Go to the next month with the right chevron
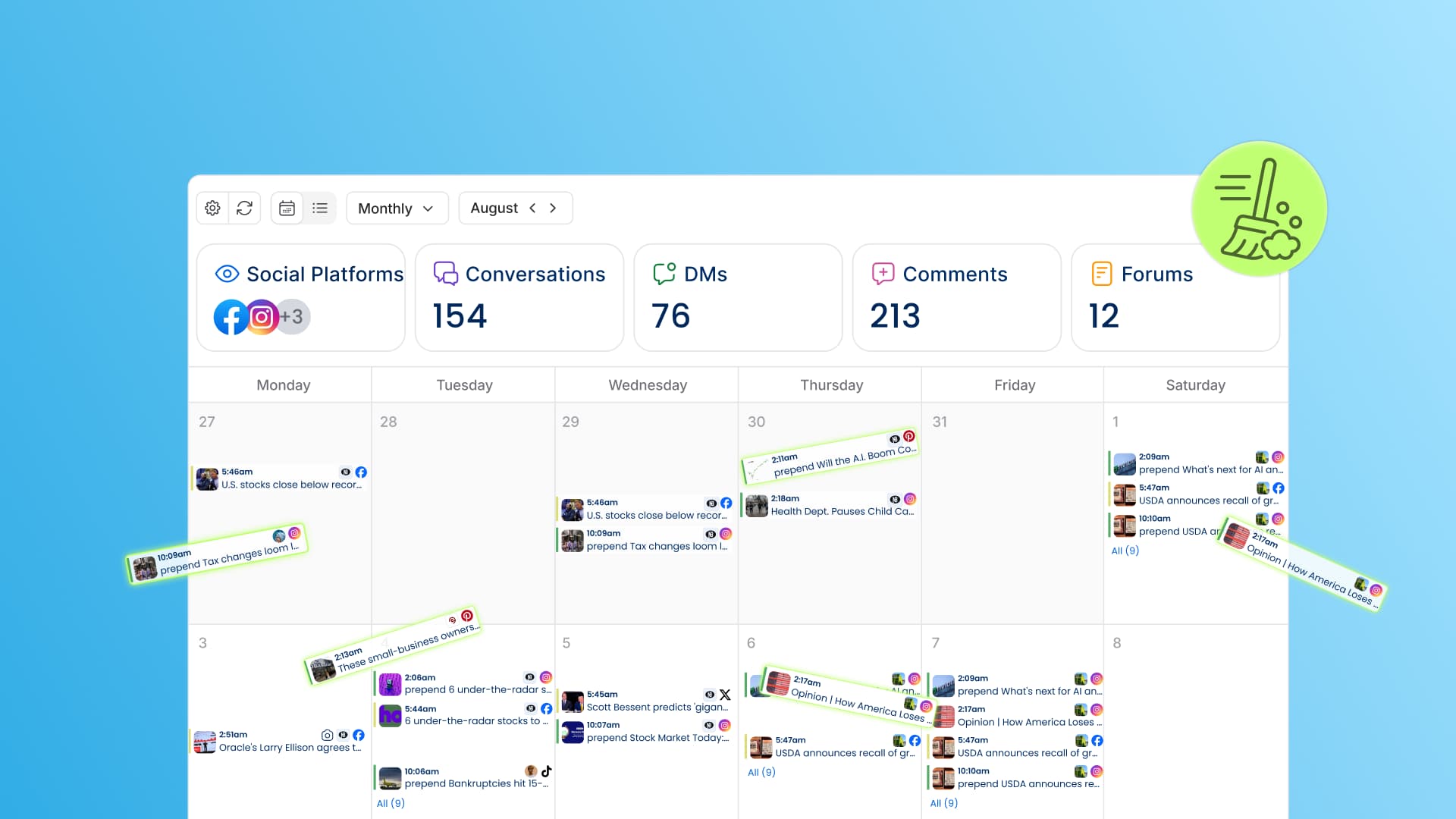1456x819 pixels. coord(553,208)
